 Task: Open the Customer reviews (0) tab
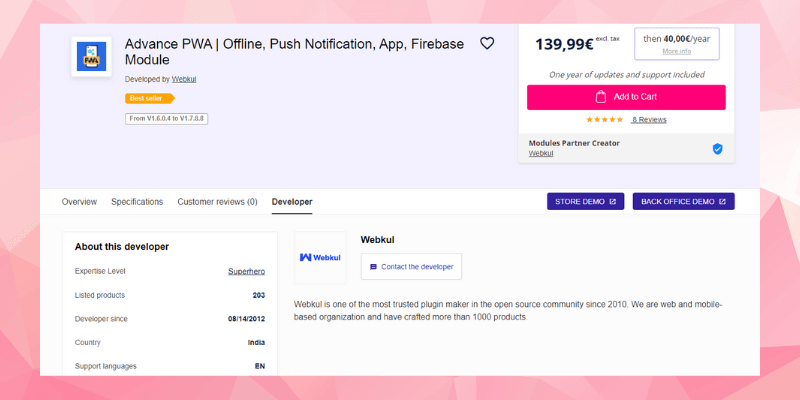(x=217, y=202)
